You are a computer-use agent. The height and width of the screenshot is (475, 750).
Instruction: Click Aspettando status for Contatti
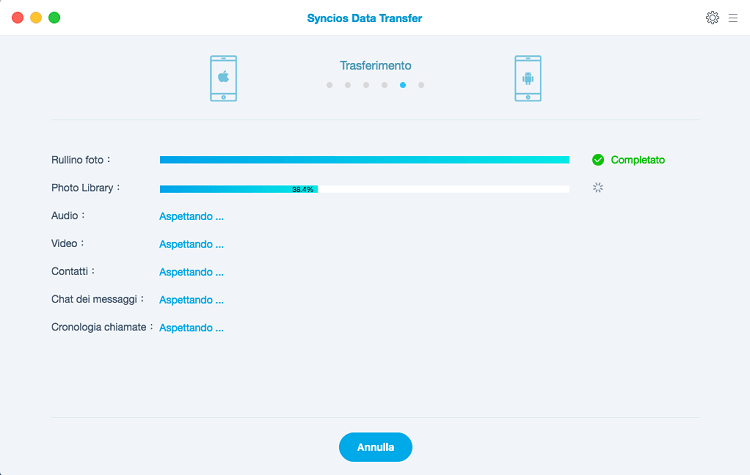point(191,272)
